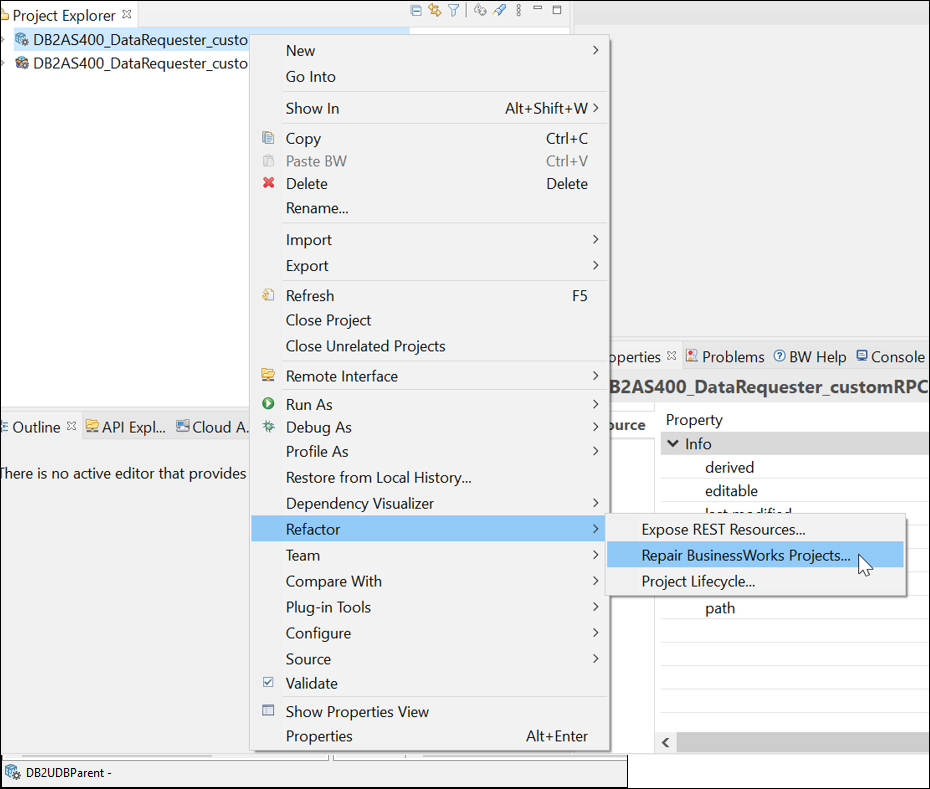Open the Plug-in Tools submenu
The height and width of the screenshot is (789, 930).
[x=430, y=607]
